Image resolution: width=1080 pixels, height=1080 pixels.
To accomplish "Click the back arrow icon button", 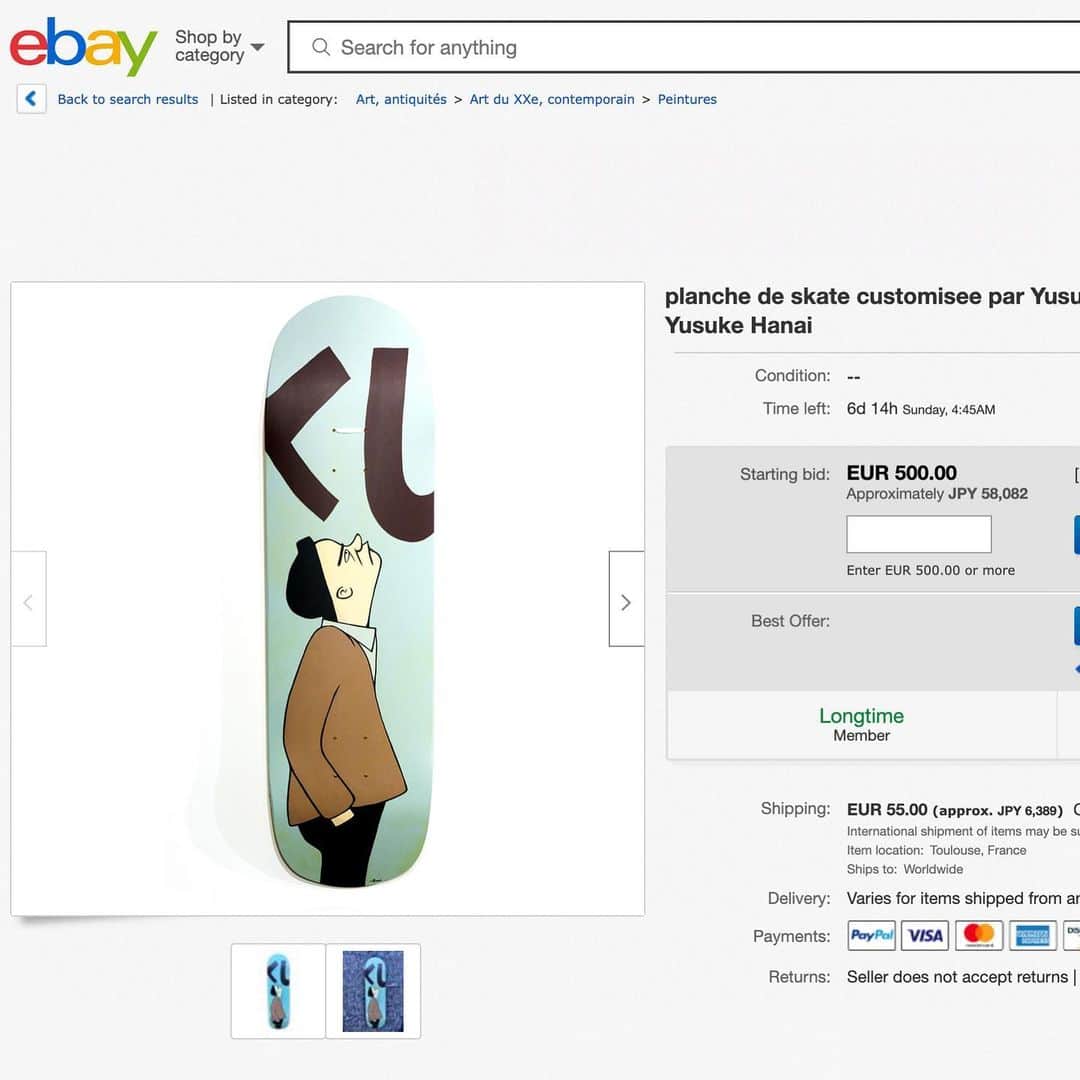I will [31, 99].
